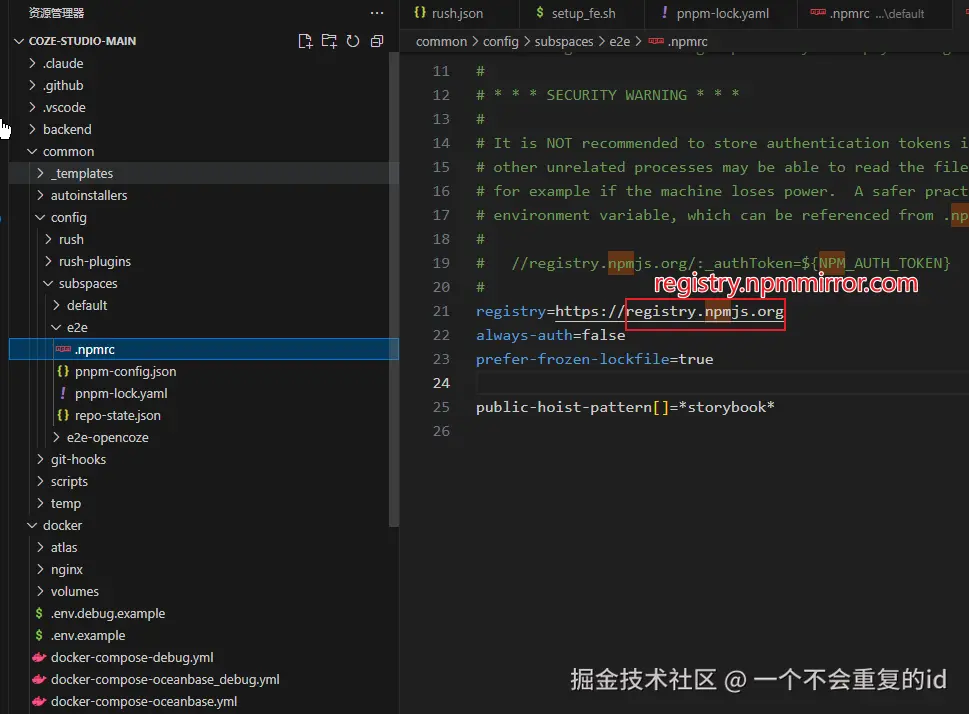Expand the .vscode folder
969x714 pixels.
point(32,108)
